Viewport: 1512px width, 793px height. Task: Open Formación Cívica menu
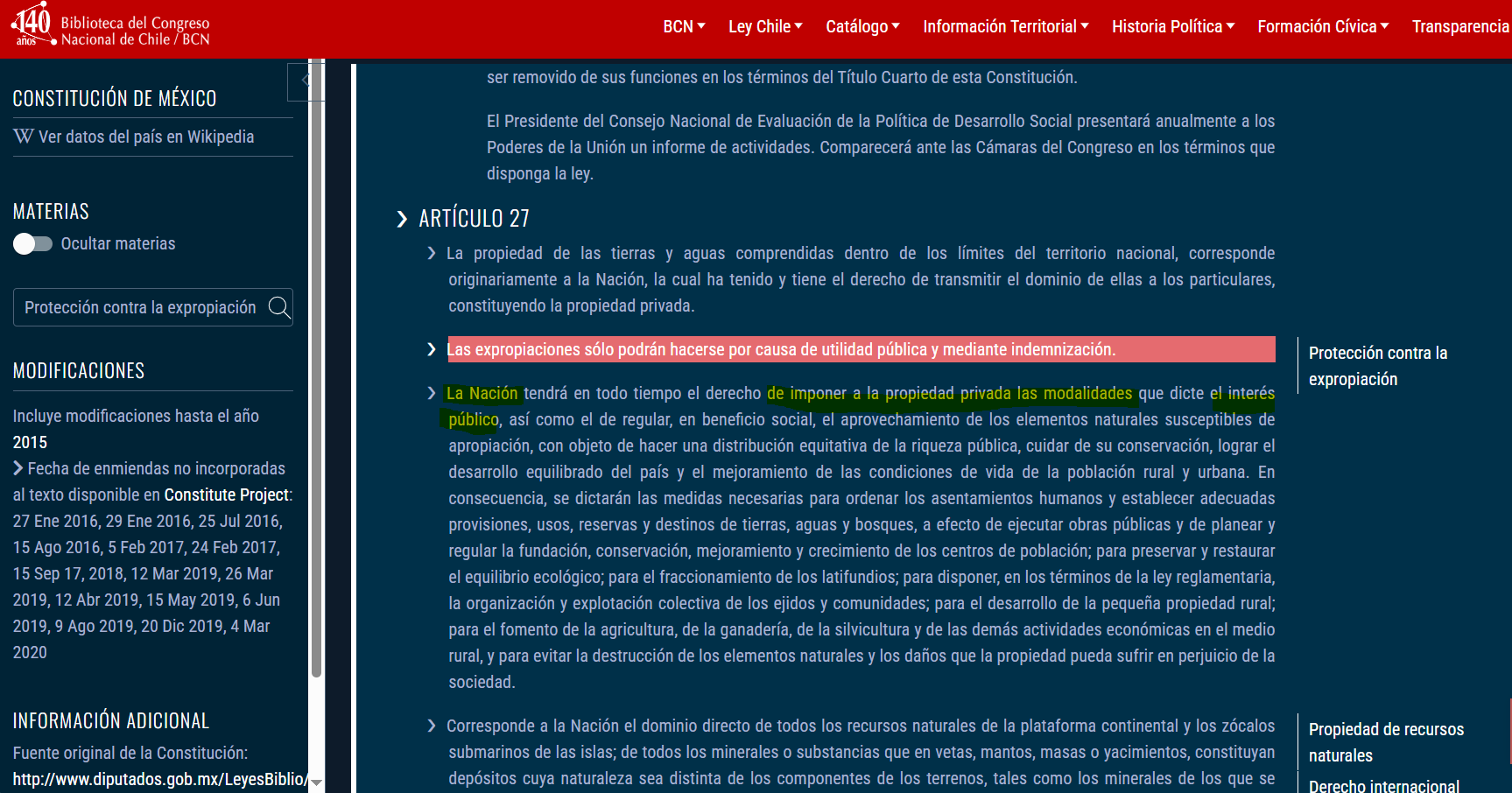[1323, 27]
